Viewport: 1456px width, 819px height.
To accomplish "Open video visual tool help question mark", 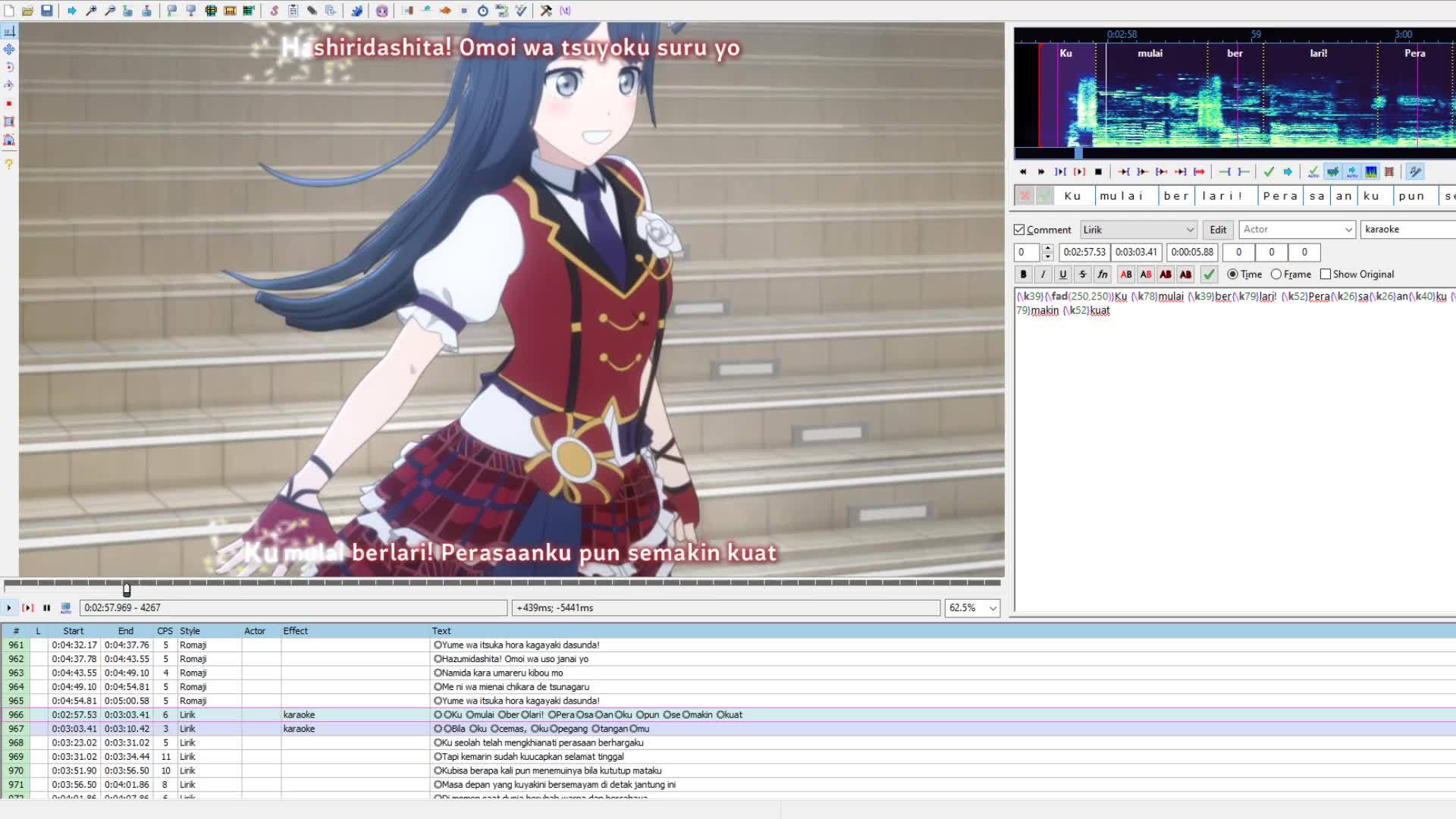I will tap(9, 164).
